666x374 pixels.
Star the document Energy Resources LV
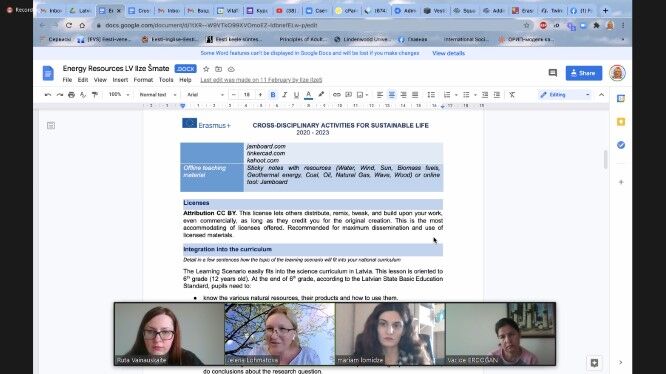[x=206, y=69]
